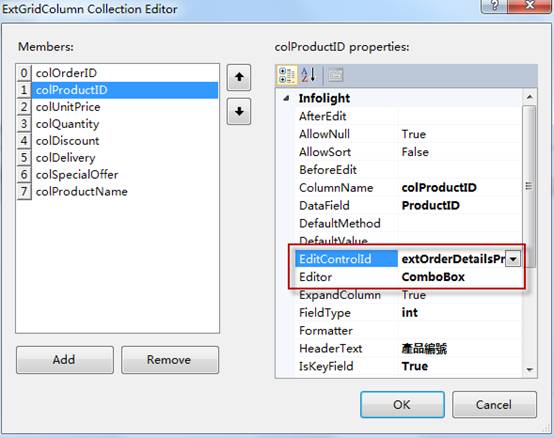Click the property grid scrollbar down arrow
This screenshot has width=554, height=438.
[x=529, y=369]
